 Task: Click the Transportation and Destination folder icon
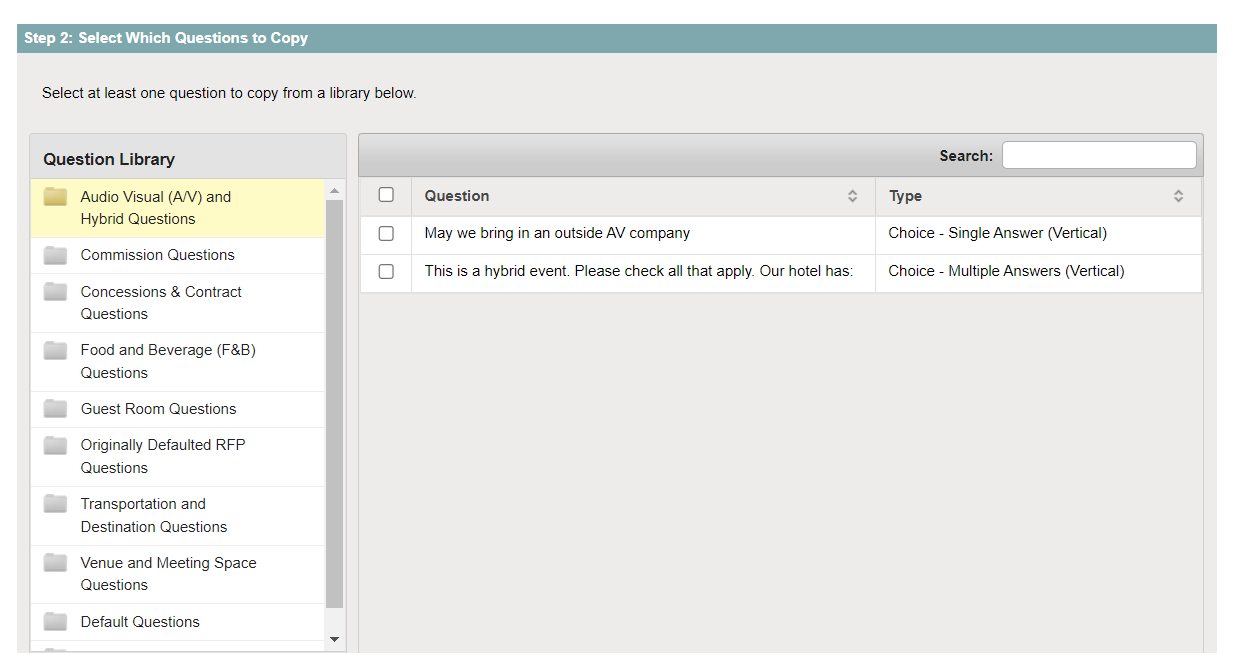coord(55,504)
